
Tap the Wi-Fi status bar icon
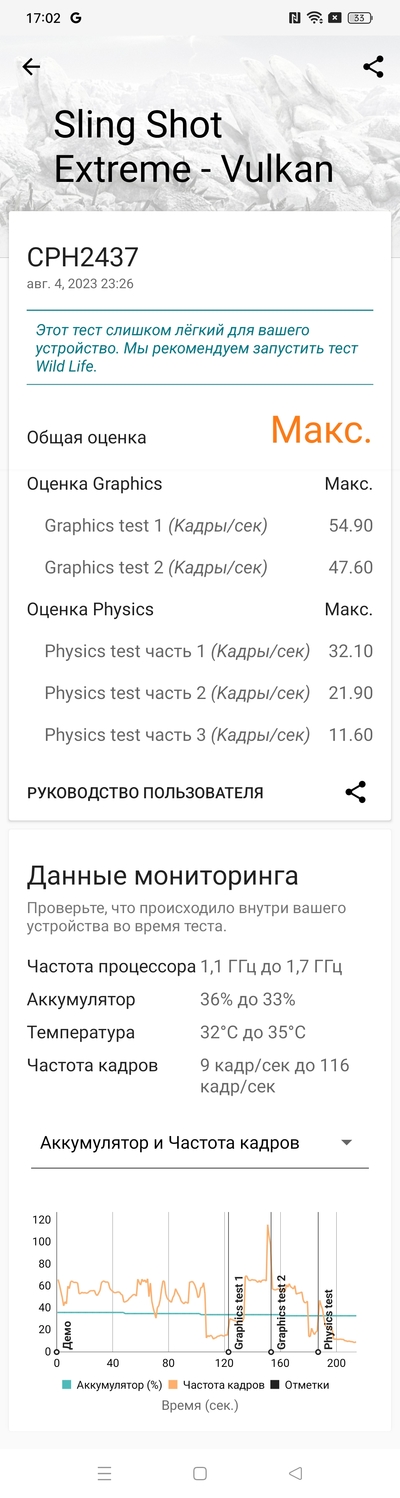315,18
